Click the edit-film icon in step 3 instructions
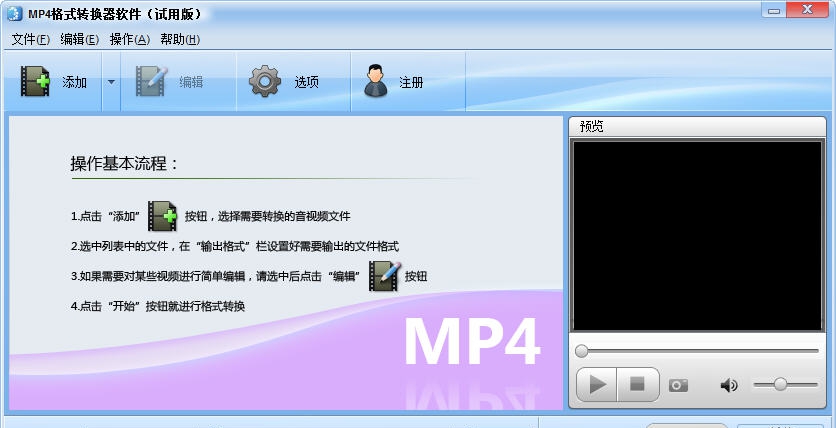The height and width of the screenshot is (428, 836). [x=384, y=276]
